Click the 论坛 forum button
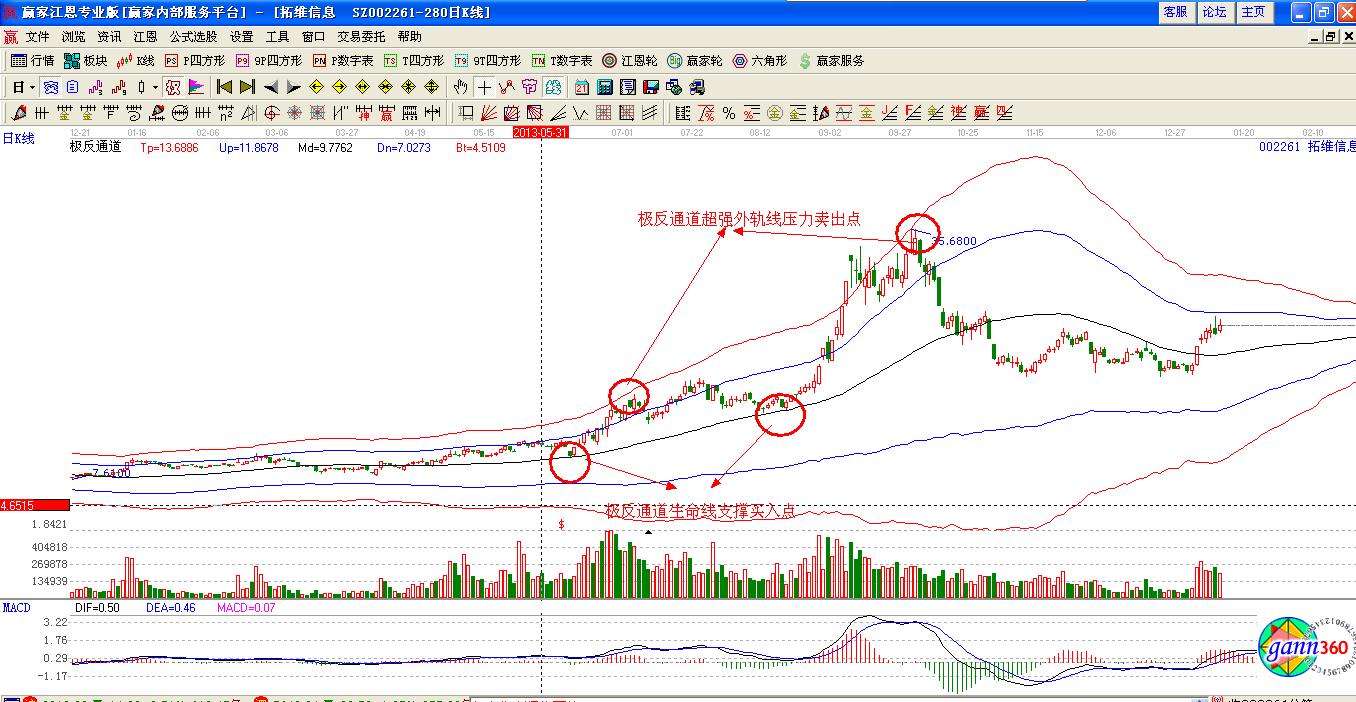 pos(1214,12)
